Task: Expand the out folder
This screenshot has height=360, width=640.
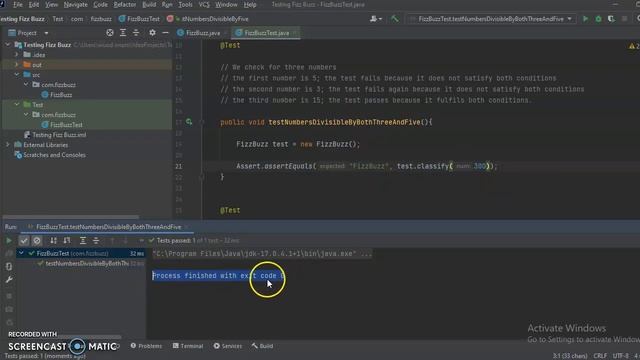Action: (x=17, y=64)
